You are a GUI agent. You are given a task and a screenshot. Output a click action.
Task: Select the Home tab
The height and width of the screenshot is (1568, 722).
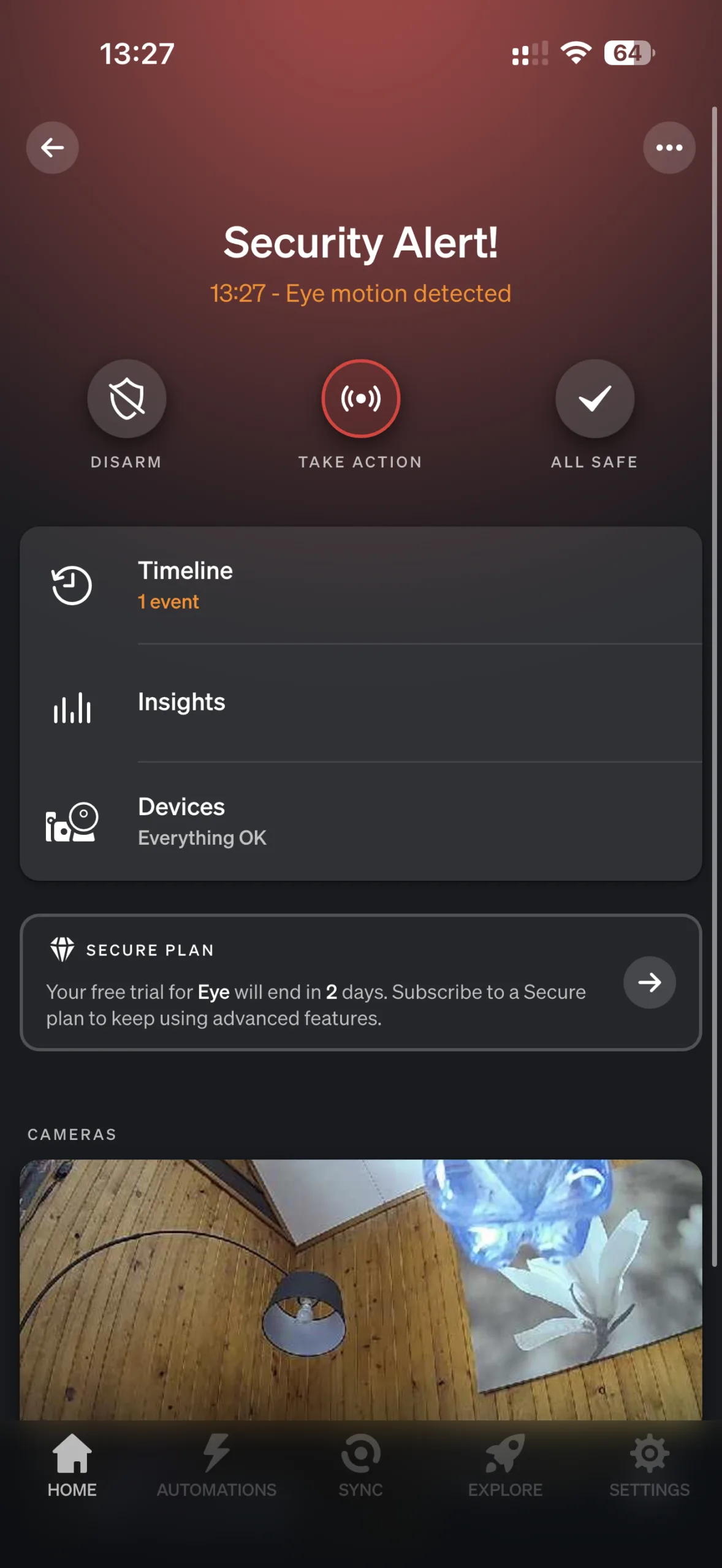[x=72, y=1466]
